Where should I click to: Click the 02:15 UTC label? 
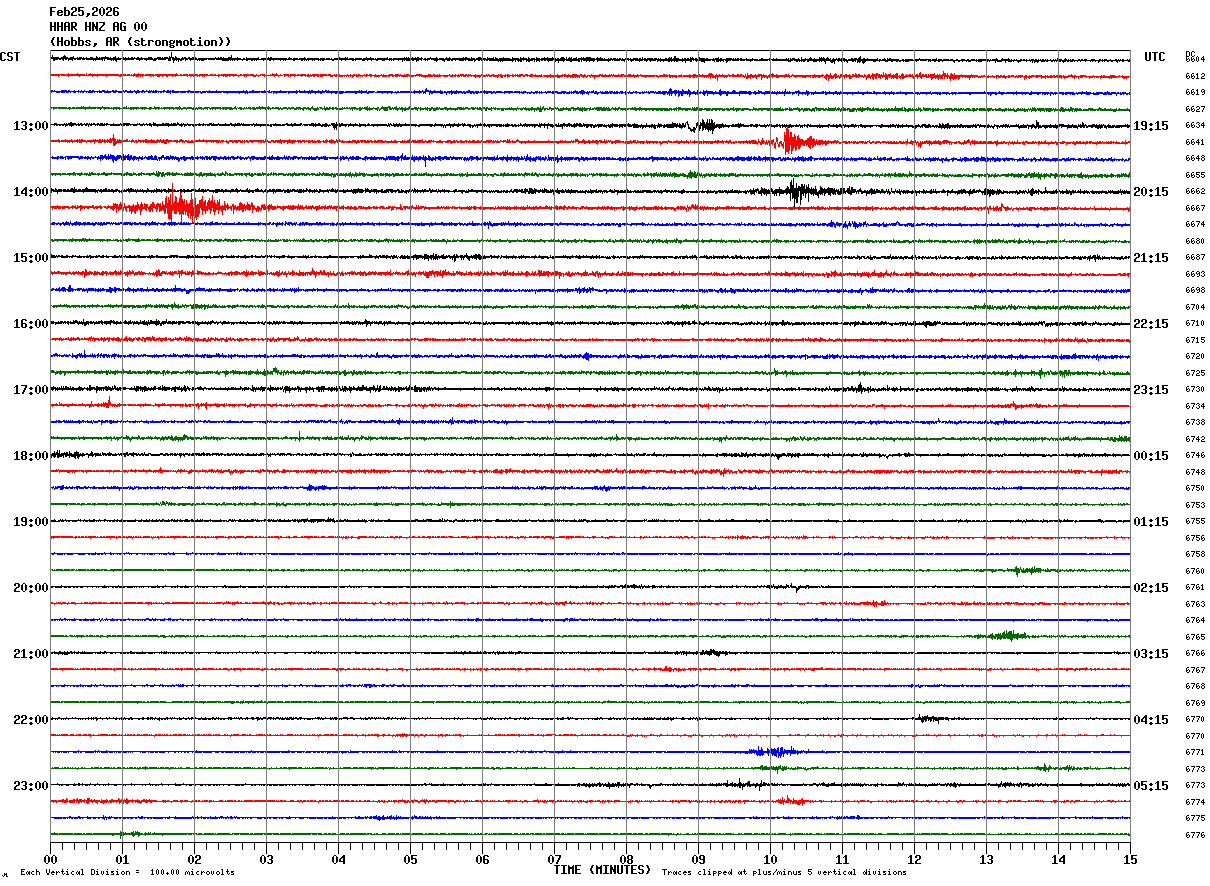[x=1151, y=588]
